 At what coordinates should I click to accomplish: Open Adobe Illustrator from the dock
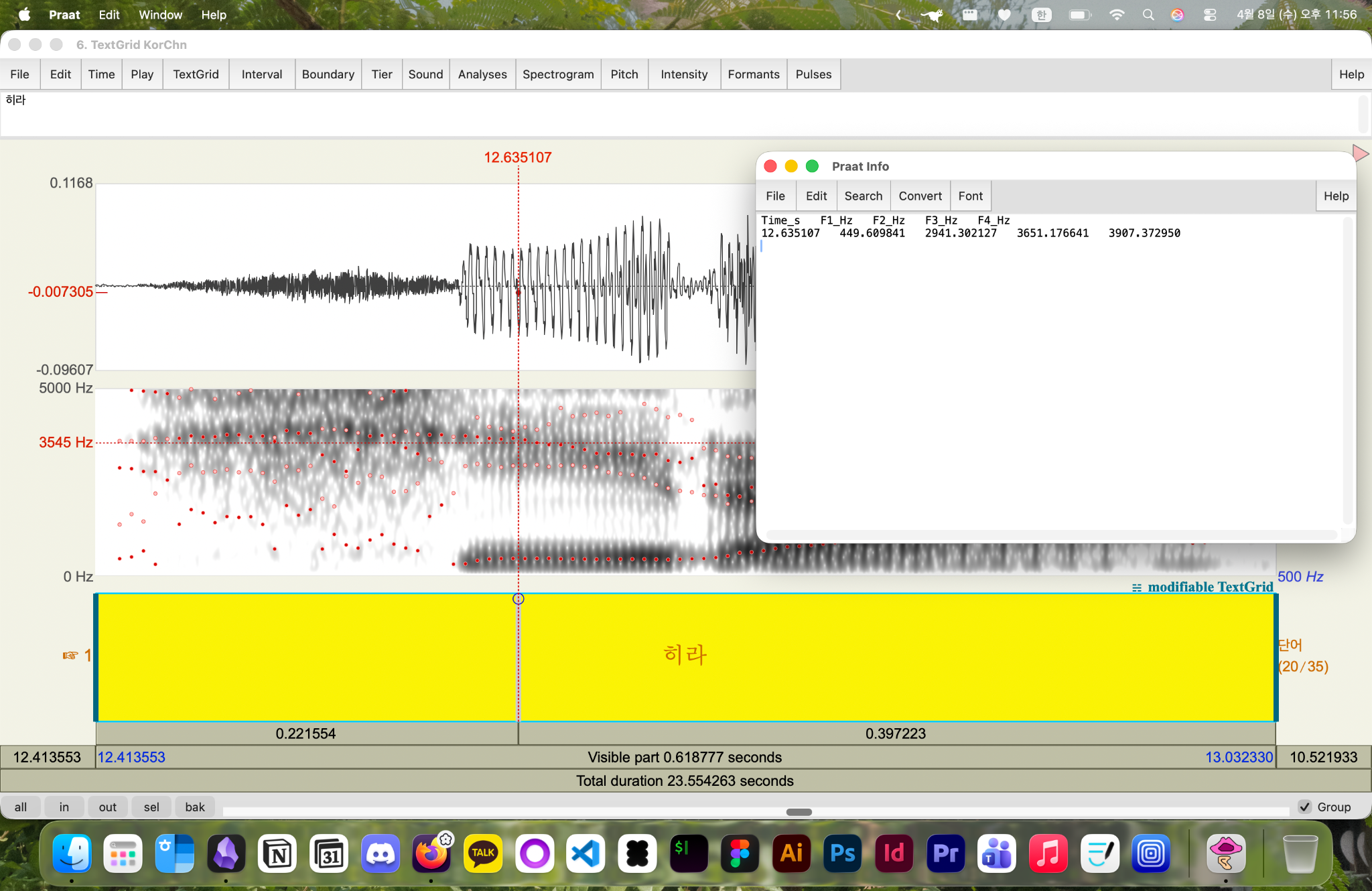791,853
